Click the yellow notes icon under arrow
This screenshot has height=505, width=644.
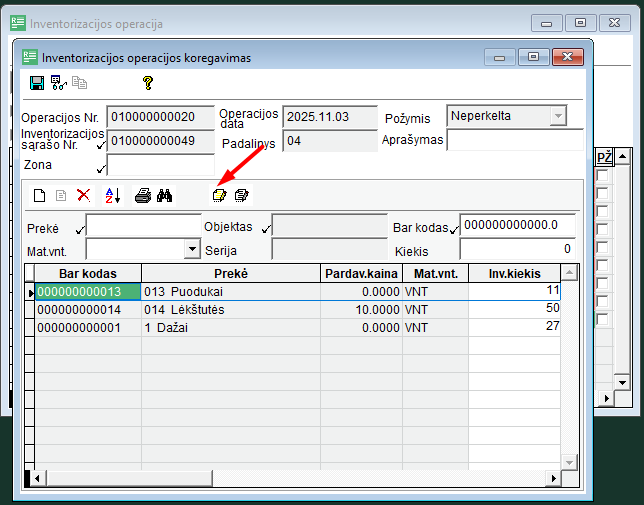tap(219, 196)
